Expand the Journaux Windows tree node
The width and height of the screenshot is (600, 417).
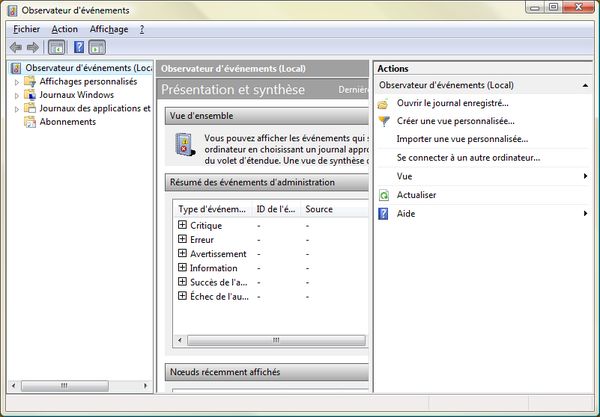(17, 95)
